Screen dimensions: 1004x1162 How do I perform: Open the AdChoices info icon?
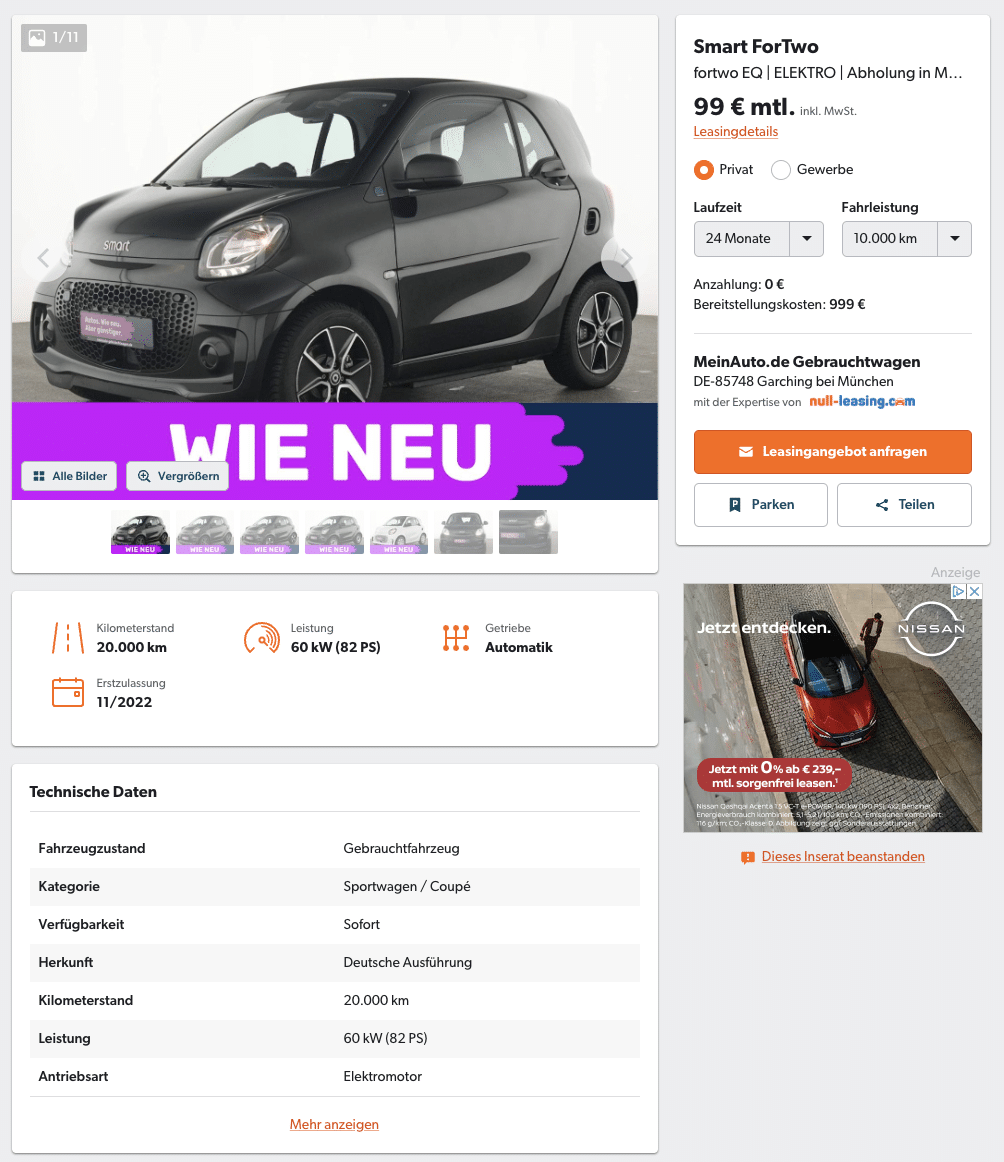point(959,591)
